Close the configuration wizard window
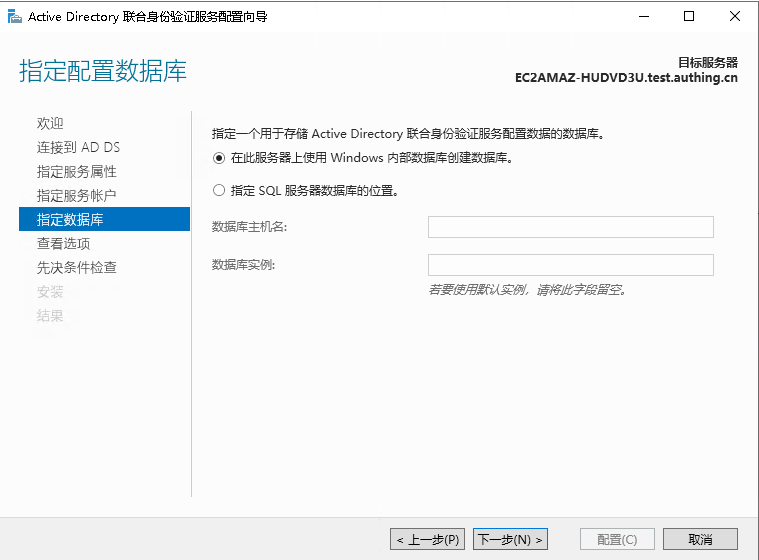Viewport: 759px width, 560px height. tap(735, 16)
